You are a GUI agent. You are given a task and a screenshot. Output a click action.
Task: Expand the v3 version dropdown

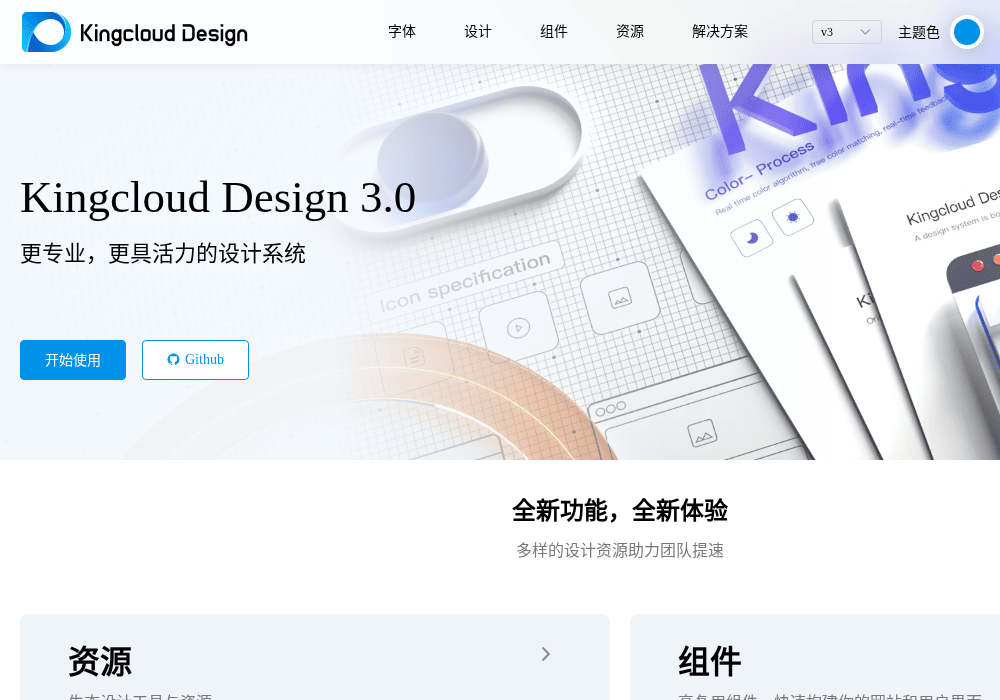[846, 32]
